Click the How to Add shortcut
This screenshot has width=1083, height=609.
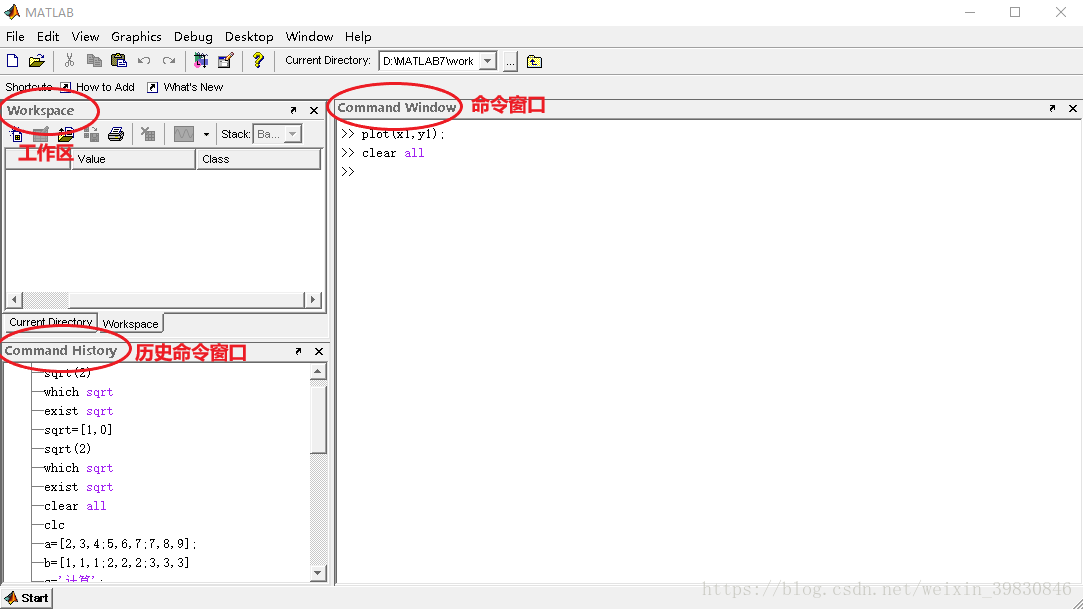point(97,87)
